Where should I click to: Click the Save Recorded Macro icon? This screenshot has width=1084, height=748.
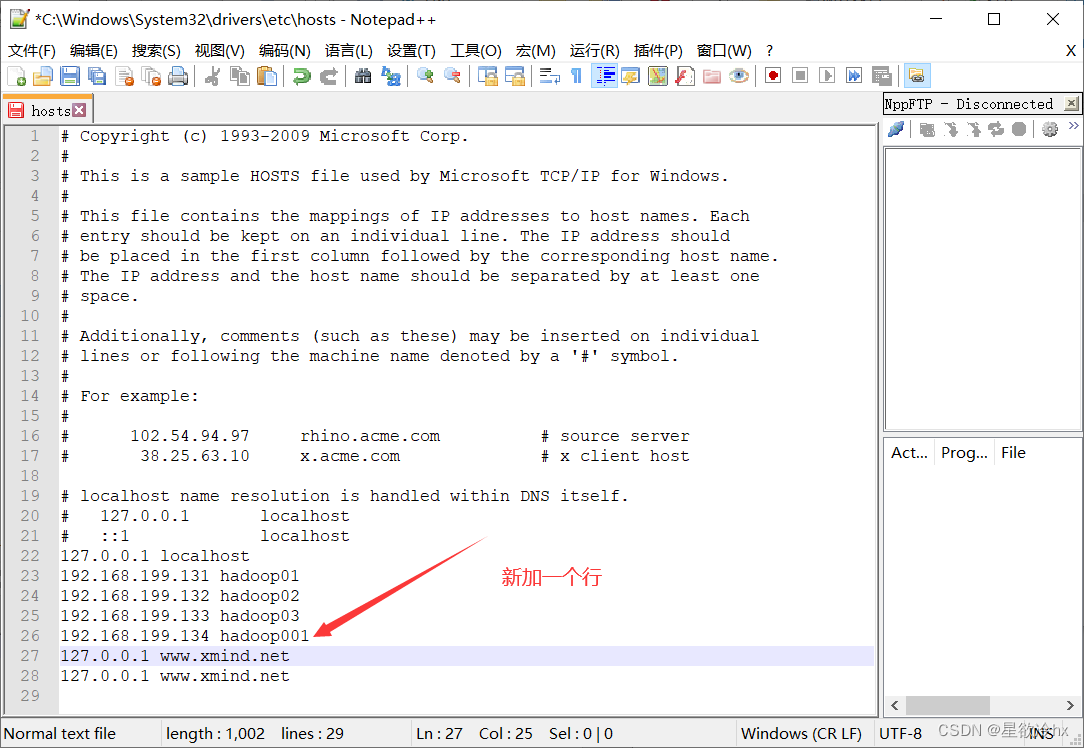881,76
